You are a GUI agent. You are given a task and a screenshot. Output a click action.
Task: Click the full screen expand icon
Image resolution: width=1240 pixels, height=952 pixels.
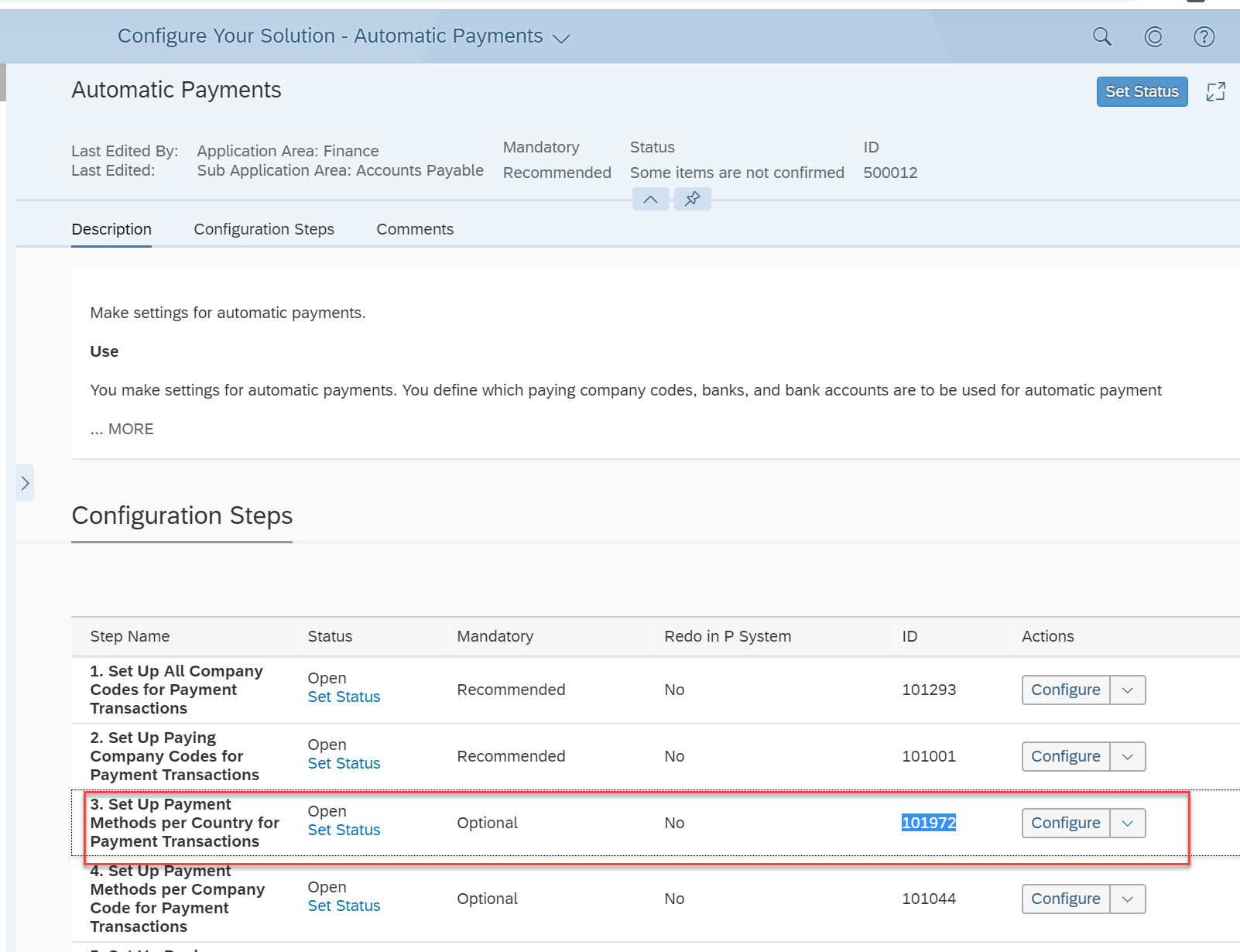point(1215,92)
